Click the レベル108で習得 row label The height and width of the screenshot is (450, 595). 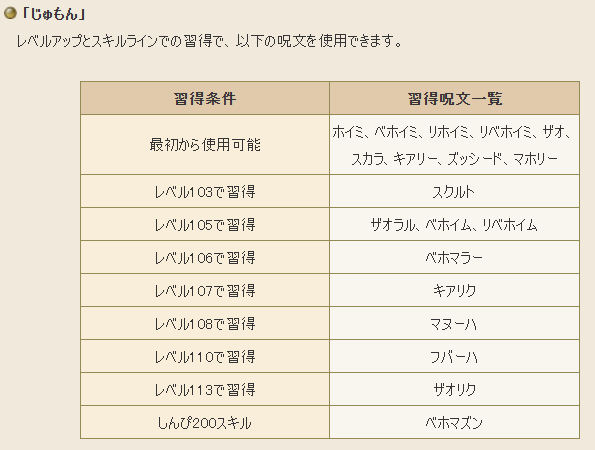click(205, 323)
